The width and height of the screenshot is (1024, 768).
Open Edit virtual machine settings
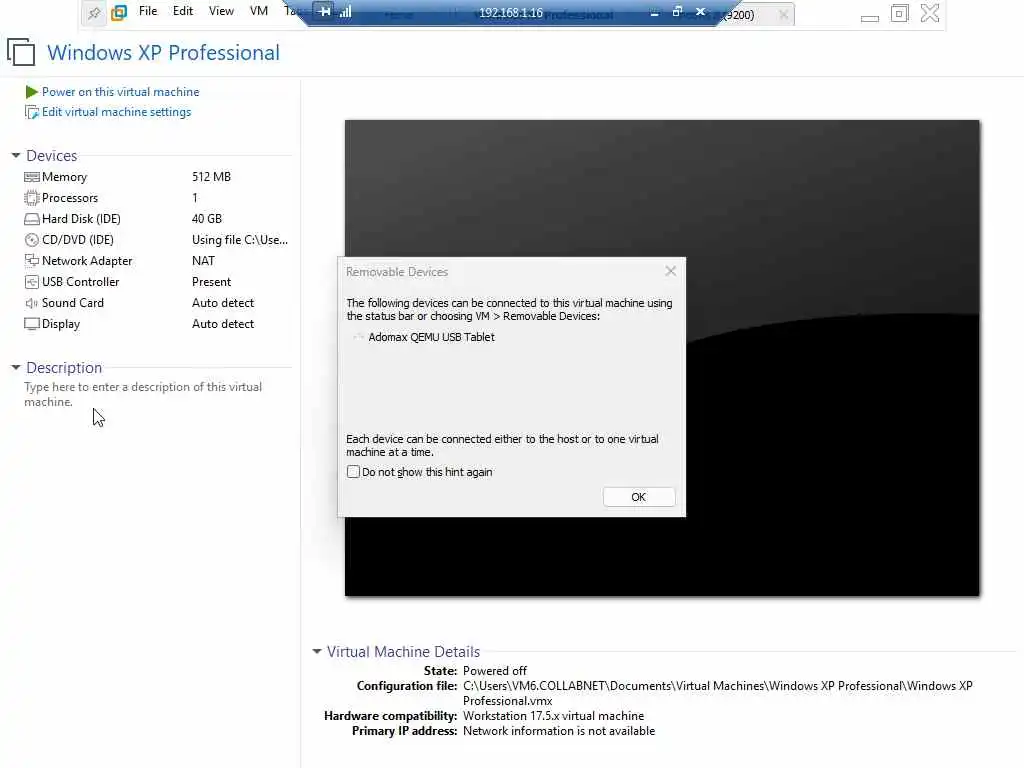click(x=116, y=112)
